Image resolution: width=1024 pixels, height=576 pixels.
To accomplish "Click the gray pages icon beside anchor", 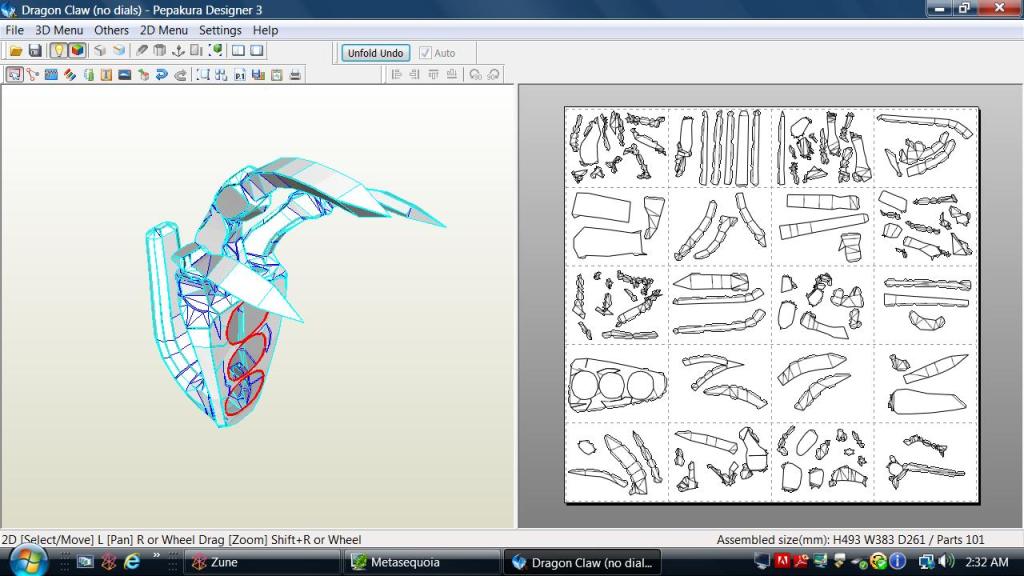I will click(x=196, y=50).
